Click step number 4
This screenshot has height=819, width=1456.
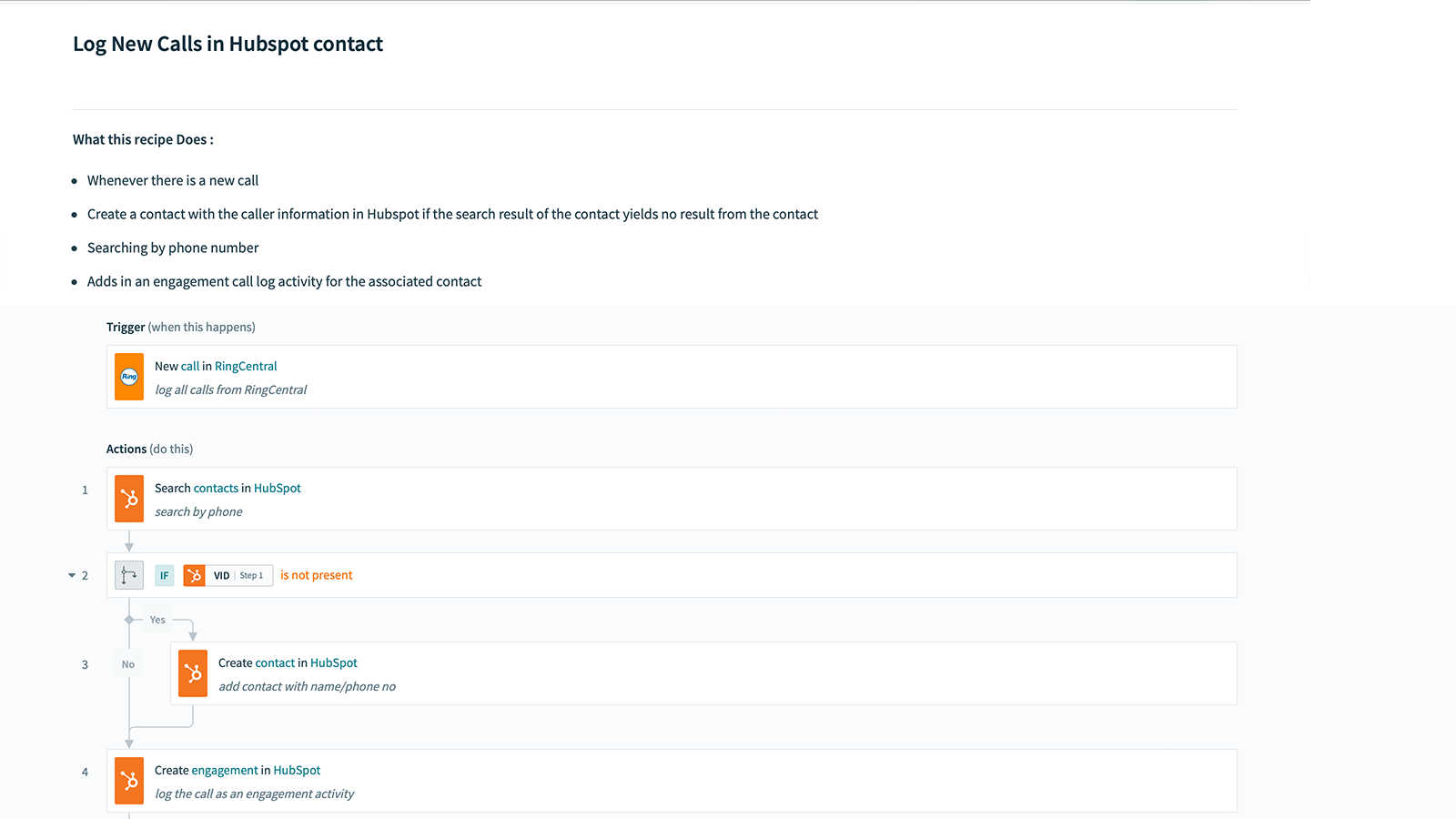[85, 772]
